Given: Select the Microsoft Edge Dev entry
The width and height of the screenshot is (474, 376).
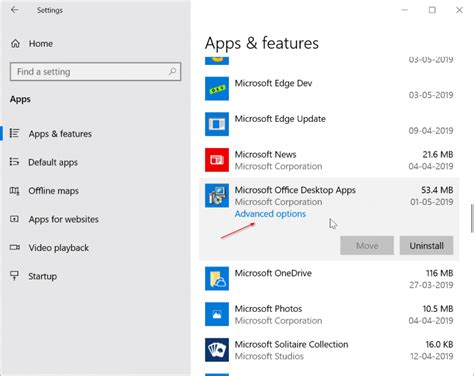Looking at the screenshot, I should tap(329, 89).
